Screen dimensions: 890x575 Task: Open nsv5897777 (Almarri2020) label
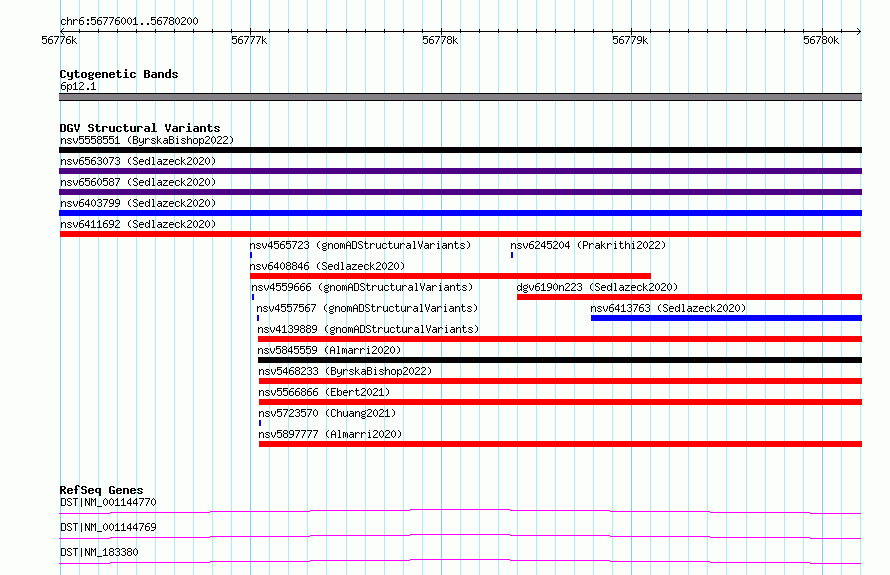click(330, 434)
